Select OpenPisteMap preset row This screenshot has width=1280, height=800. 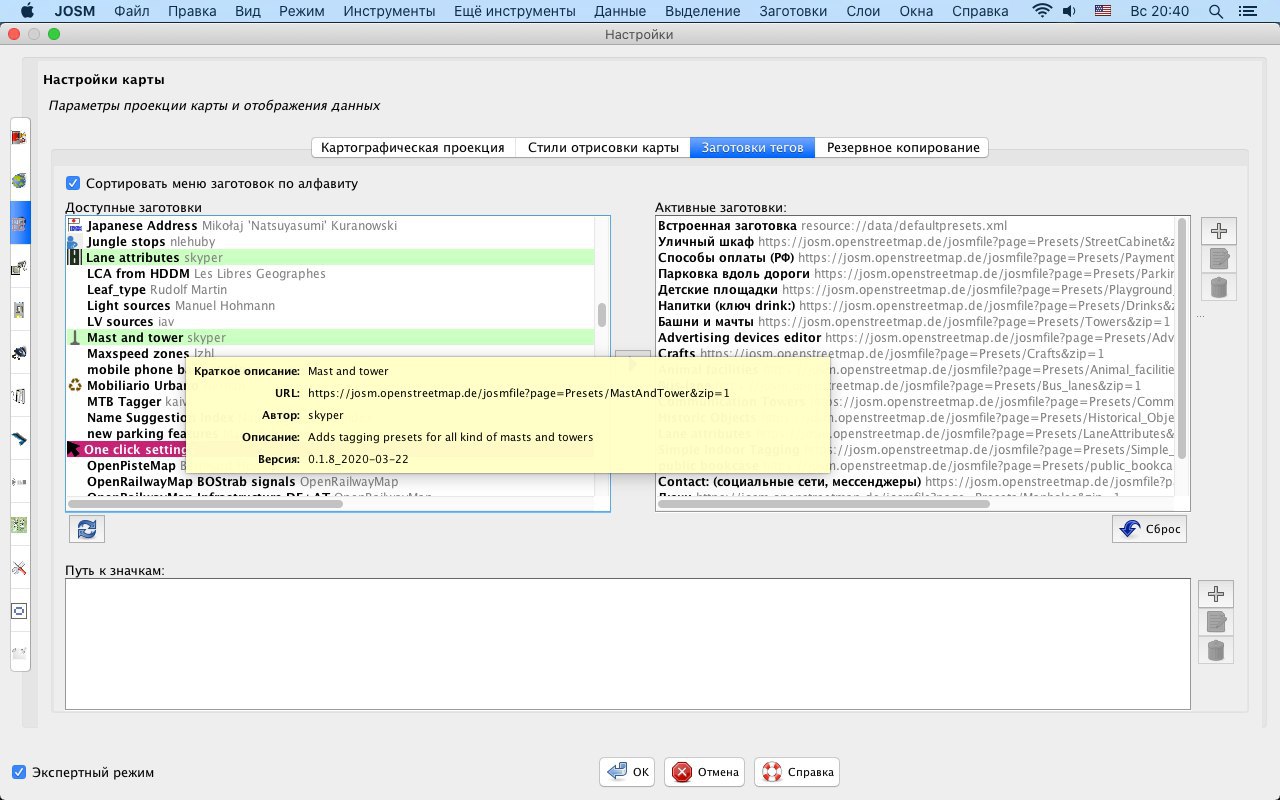tap(331, 466)
